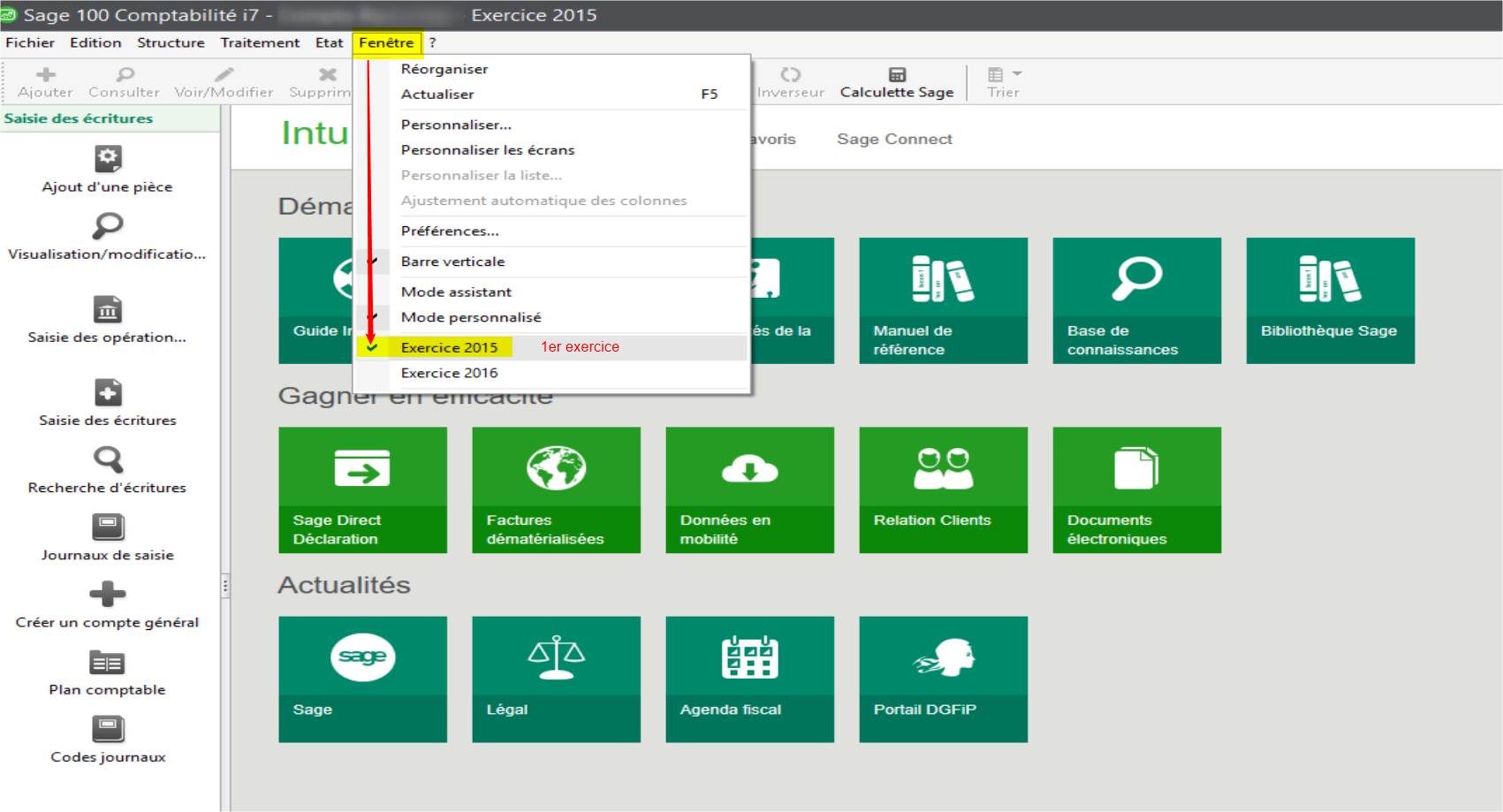Open the Structure menu

tap(171, 42)
